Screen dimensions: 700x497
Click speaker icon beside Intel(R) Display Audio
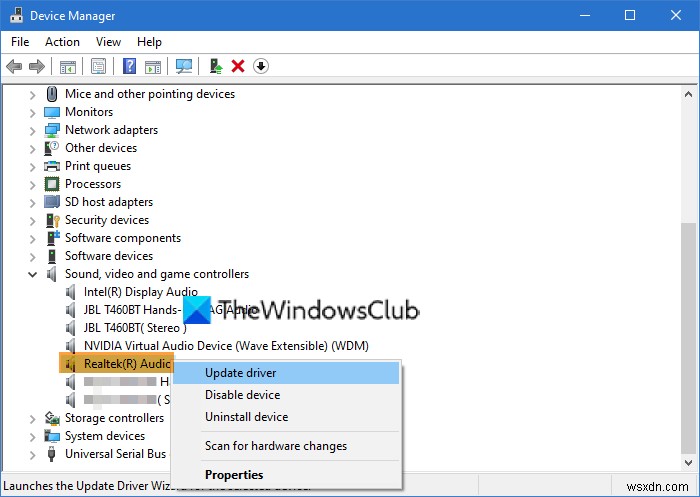(x=71, y=292)
